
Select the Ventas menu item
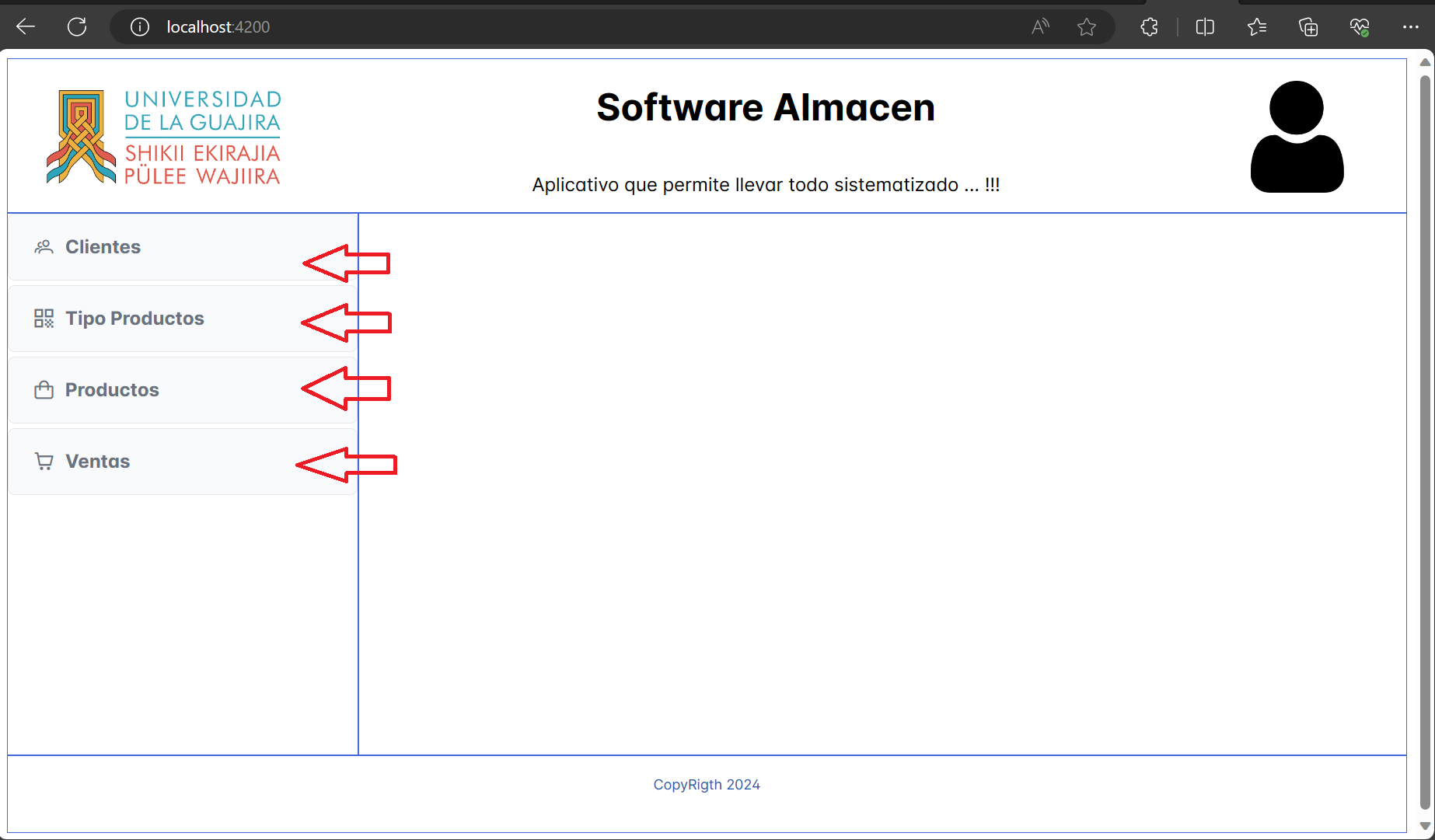(x=98, y=462)
